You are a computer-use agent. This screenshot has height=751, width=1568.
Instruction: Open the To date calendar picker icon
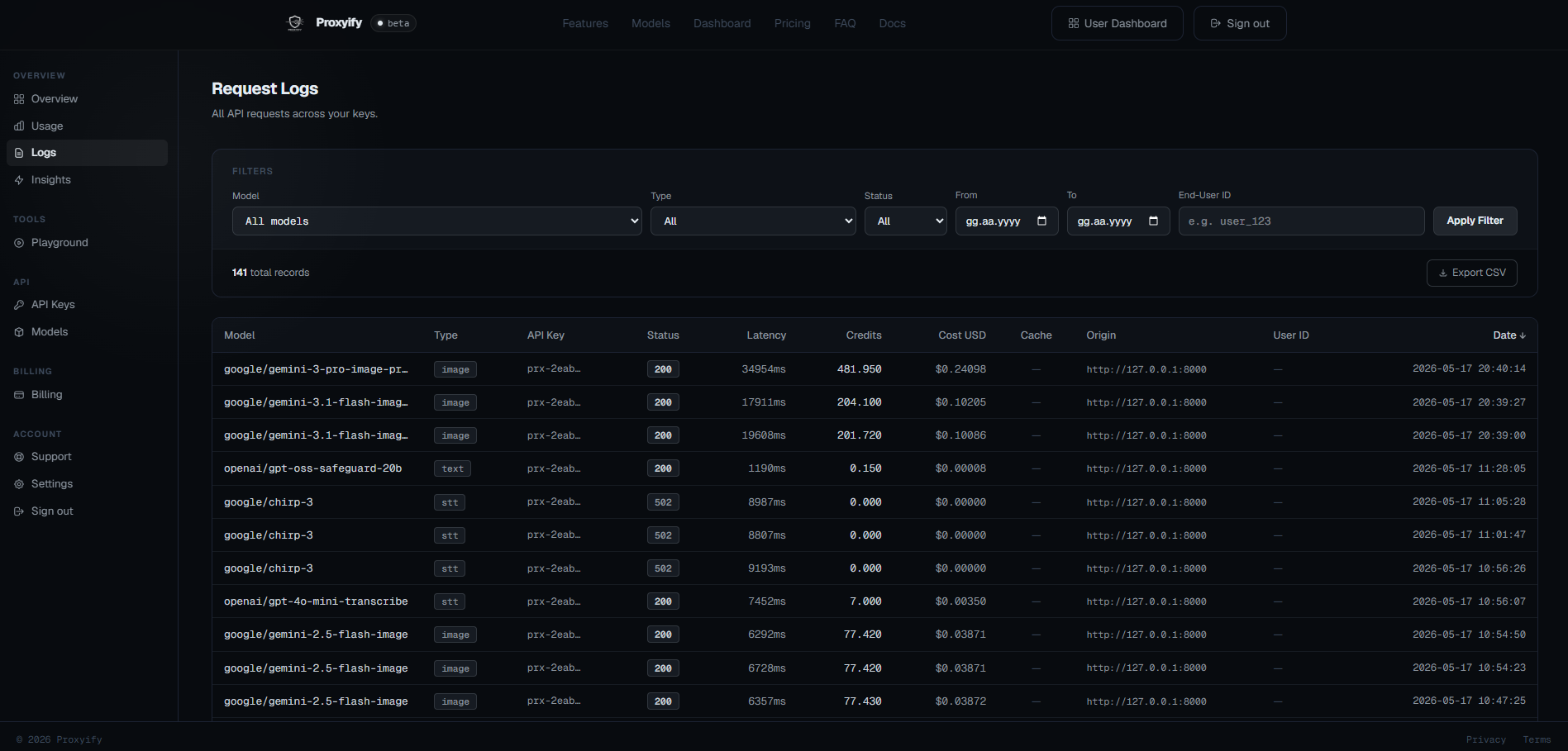point(1153,221)
